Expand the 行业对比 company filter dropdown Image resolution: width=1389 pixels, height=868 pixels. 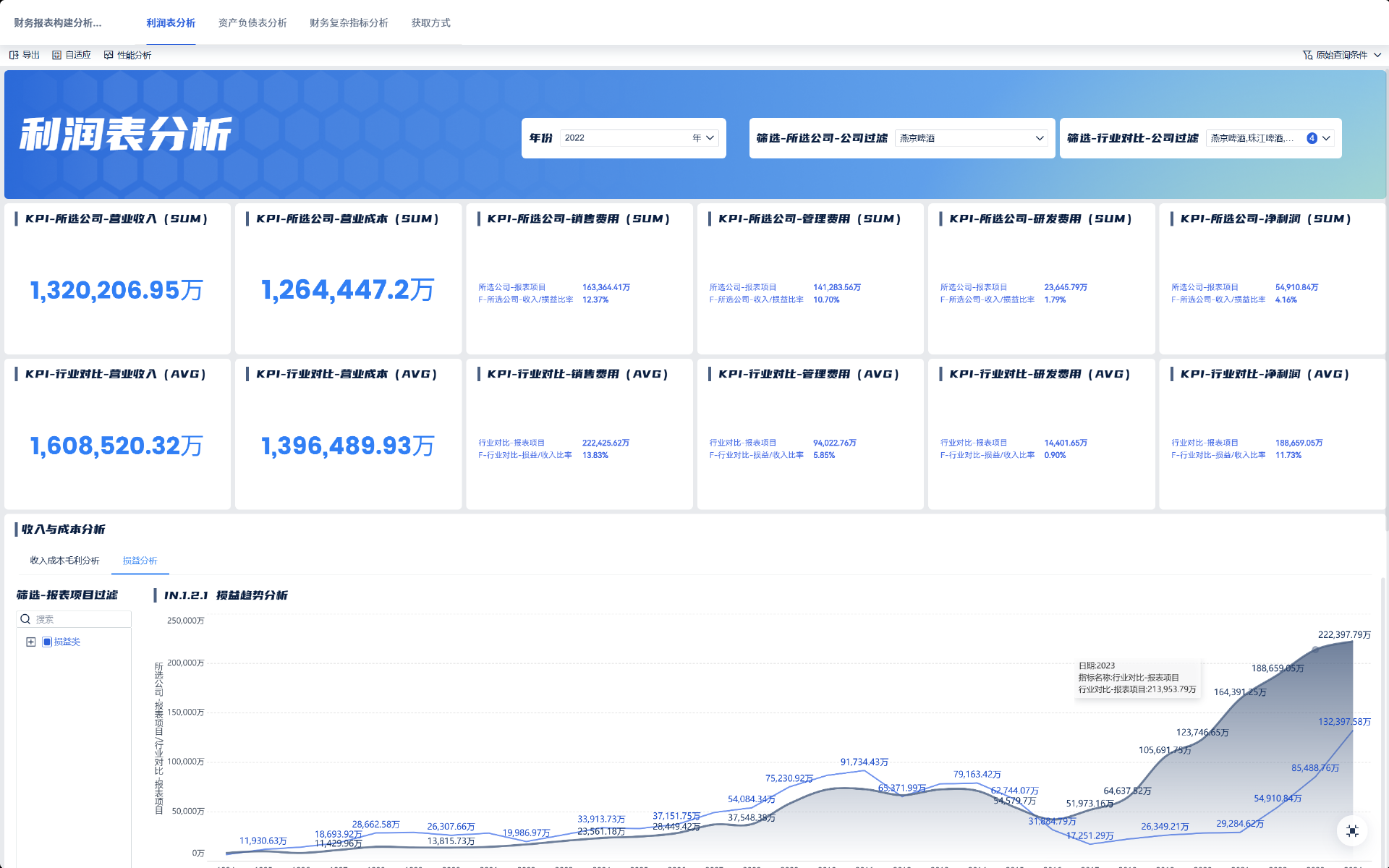pyautogui.click(x=1327, y=138)
